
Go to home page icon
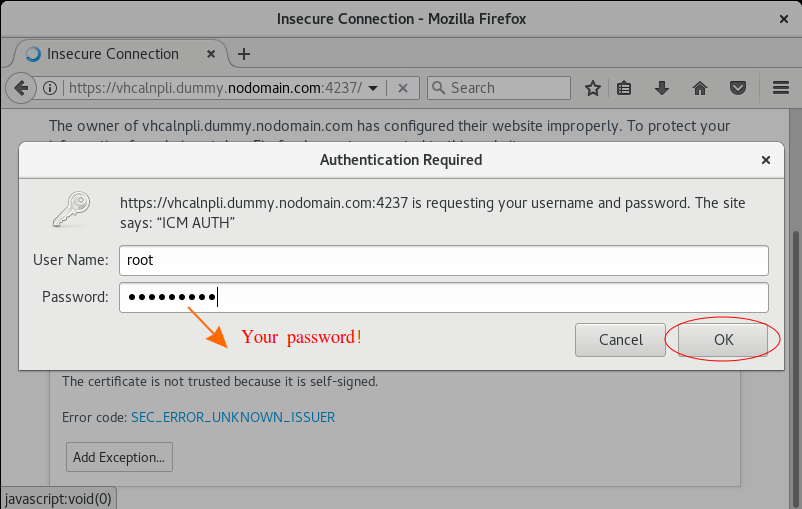coord(700,88)
